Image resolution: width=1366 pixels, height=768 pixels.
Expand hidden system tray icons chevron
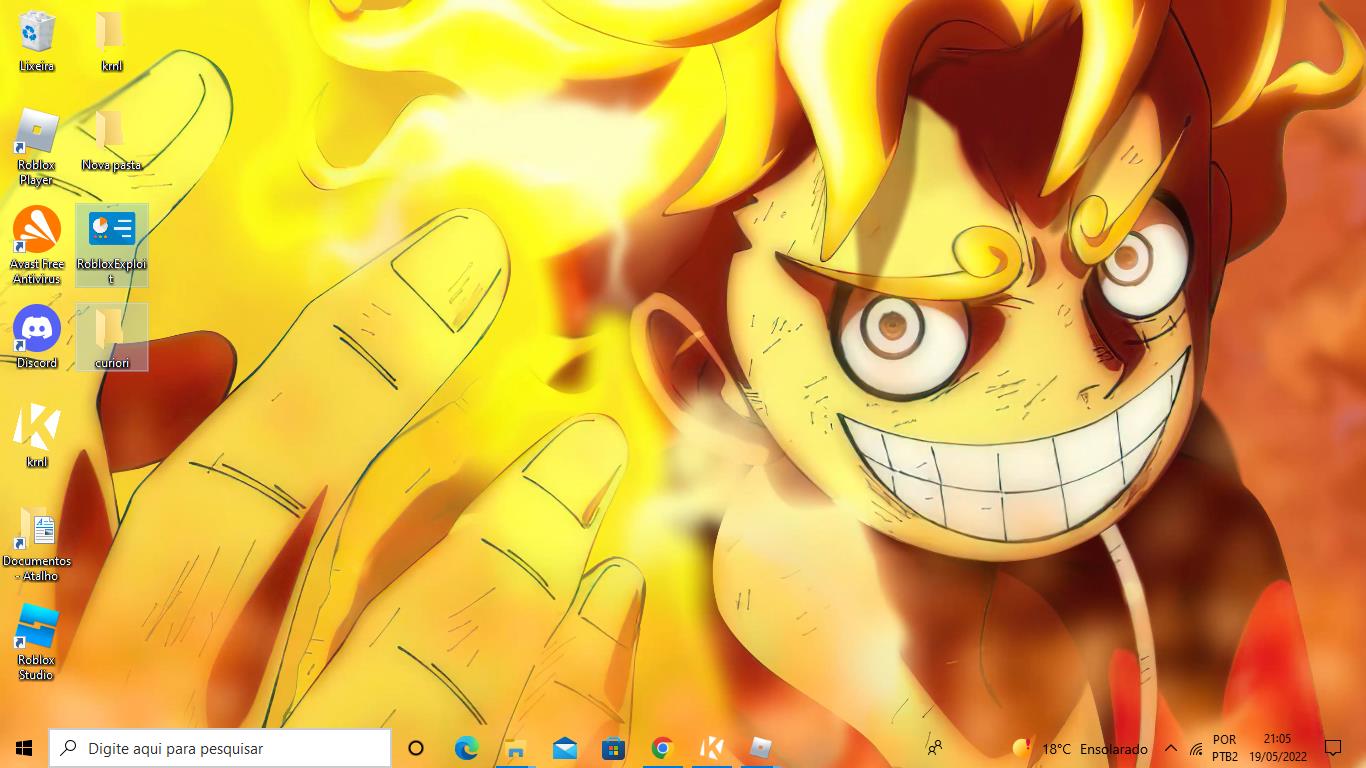pyautogui.click(x=1171, y=748)
